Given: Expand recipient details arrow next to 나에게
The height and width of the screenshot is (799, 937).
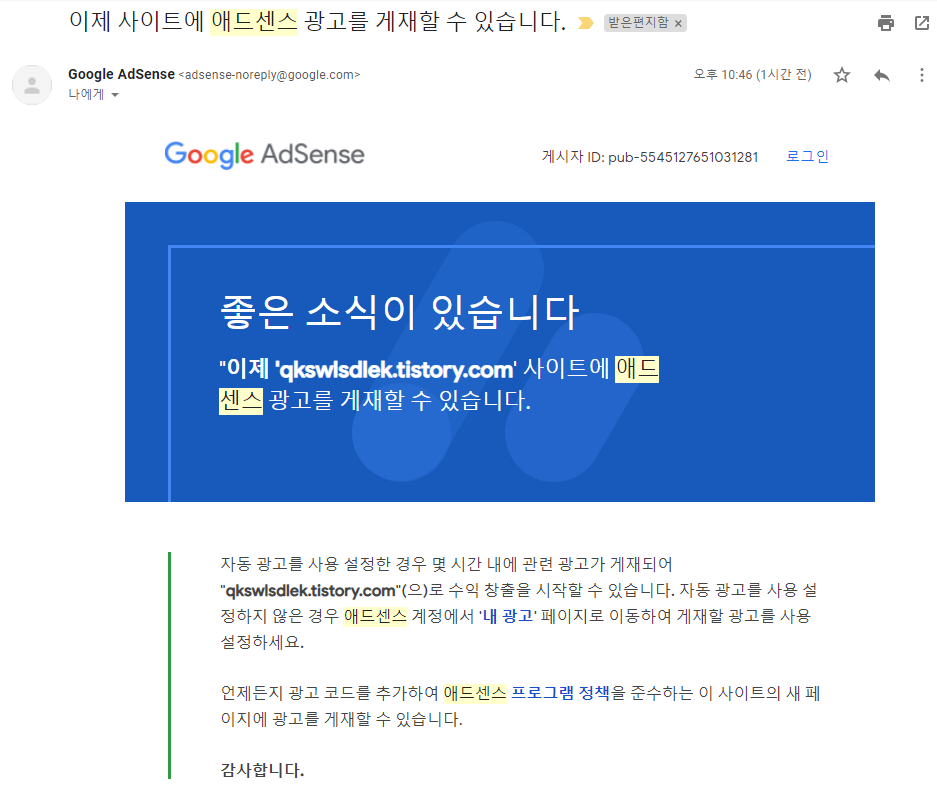Looking at the screenshot, I should coord(115,94).
